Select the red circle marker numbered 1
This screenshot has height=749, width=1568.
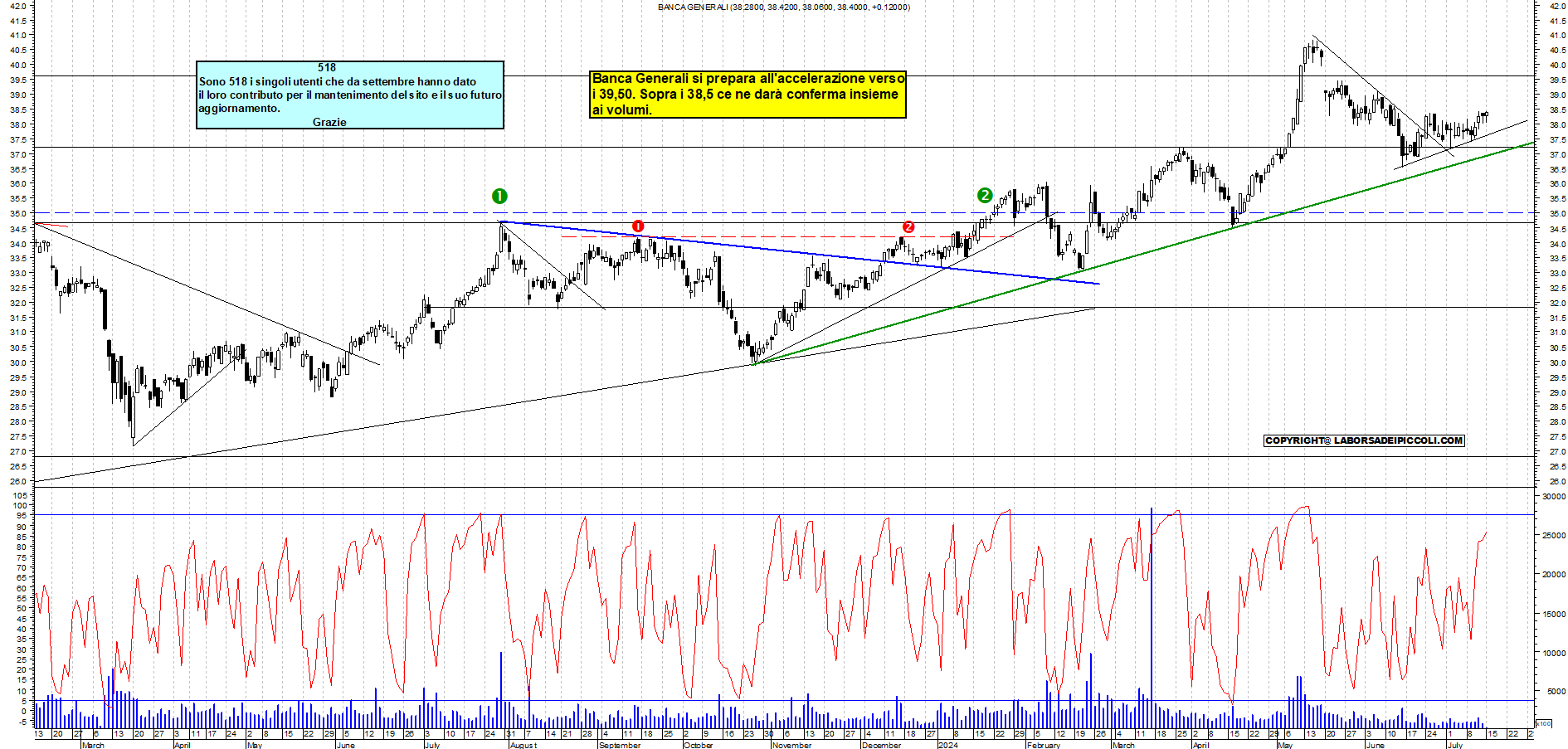[637, 226]
